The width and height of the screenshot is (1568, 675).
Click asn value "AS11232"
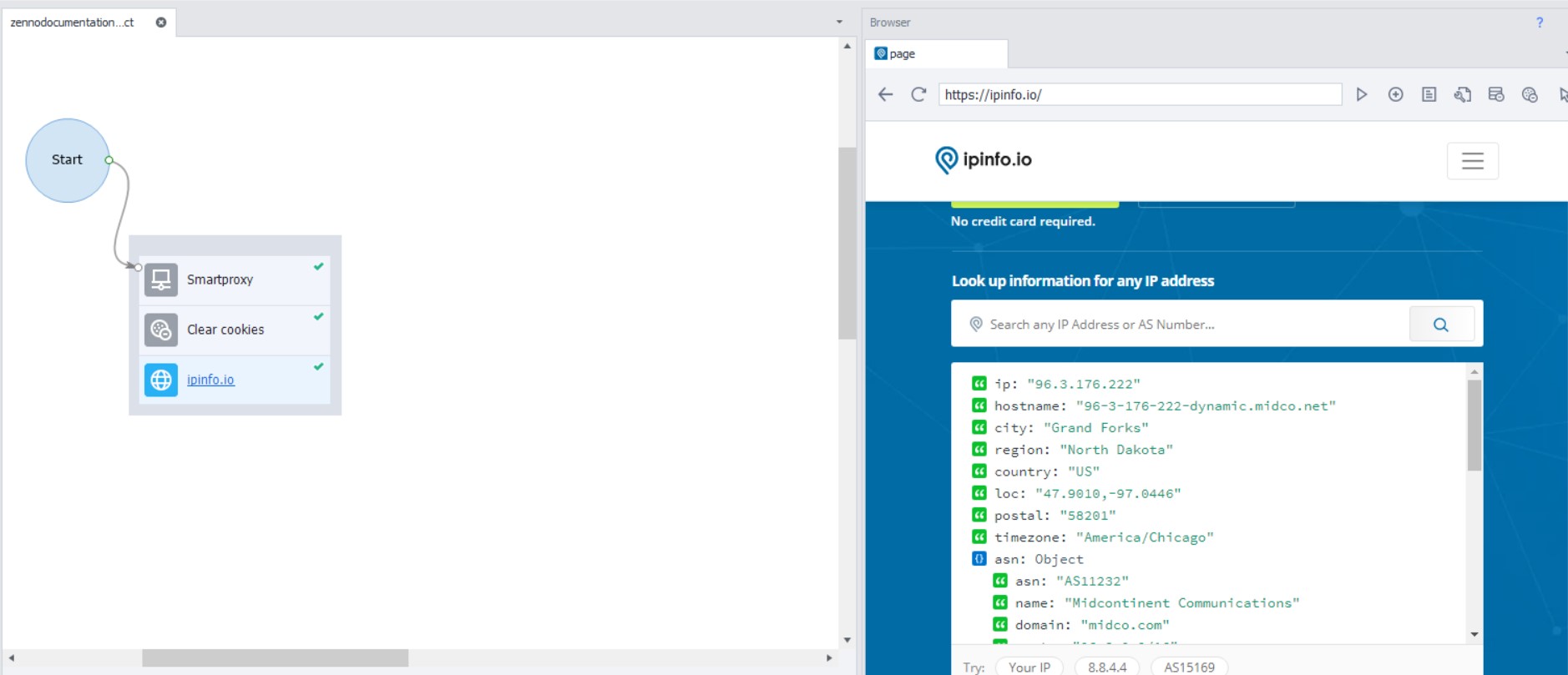tap(1092, 581)
